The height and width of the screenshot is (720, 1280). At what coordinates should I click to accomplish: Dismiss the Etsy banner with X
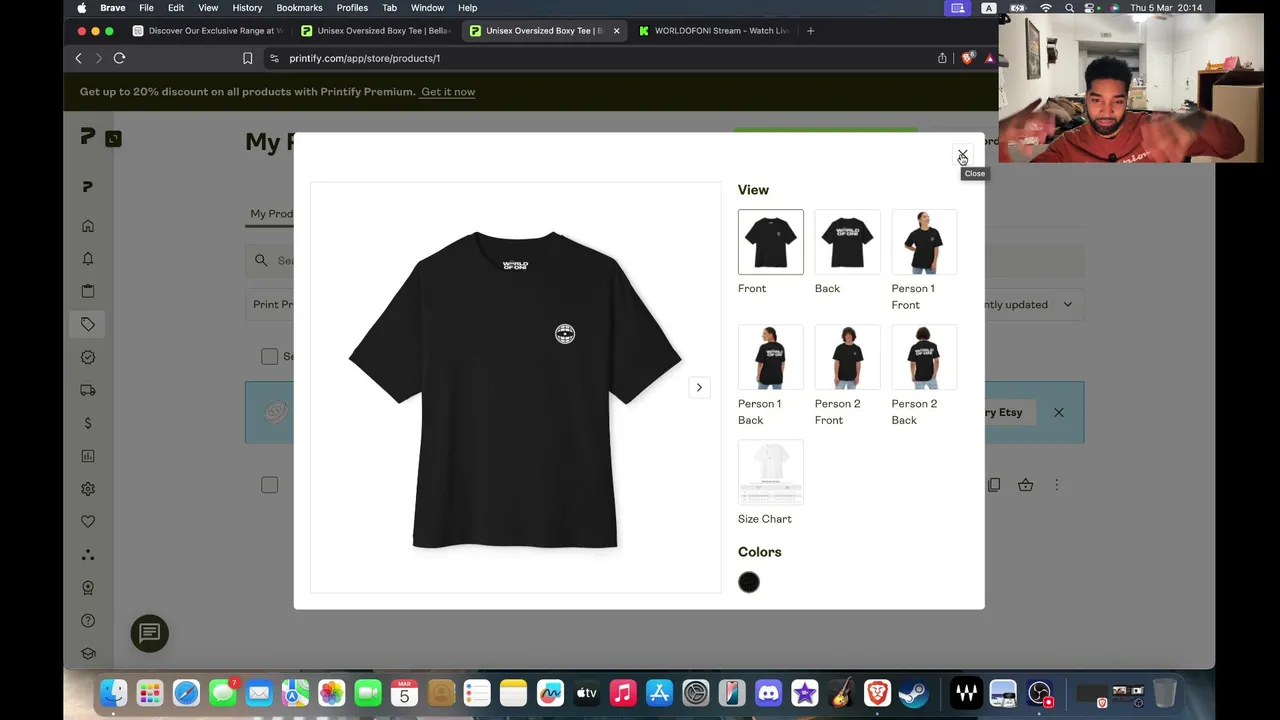(1058, 412)
